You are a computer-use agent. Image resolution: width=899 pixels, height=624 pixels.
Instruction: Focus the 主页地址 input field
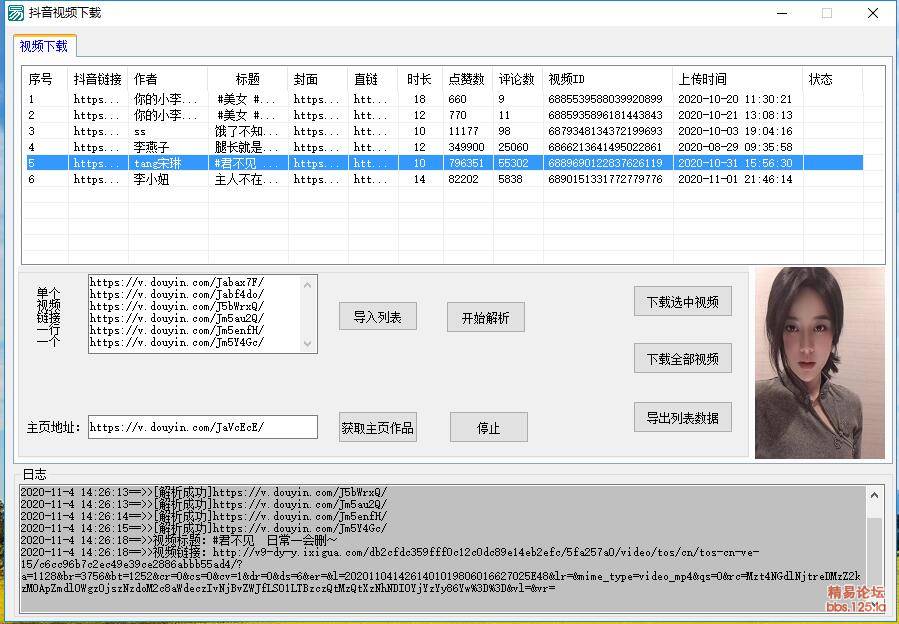[x=202, y=427]
